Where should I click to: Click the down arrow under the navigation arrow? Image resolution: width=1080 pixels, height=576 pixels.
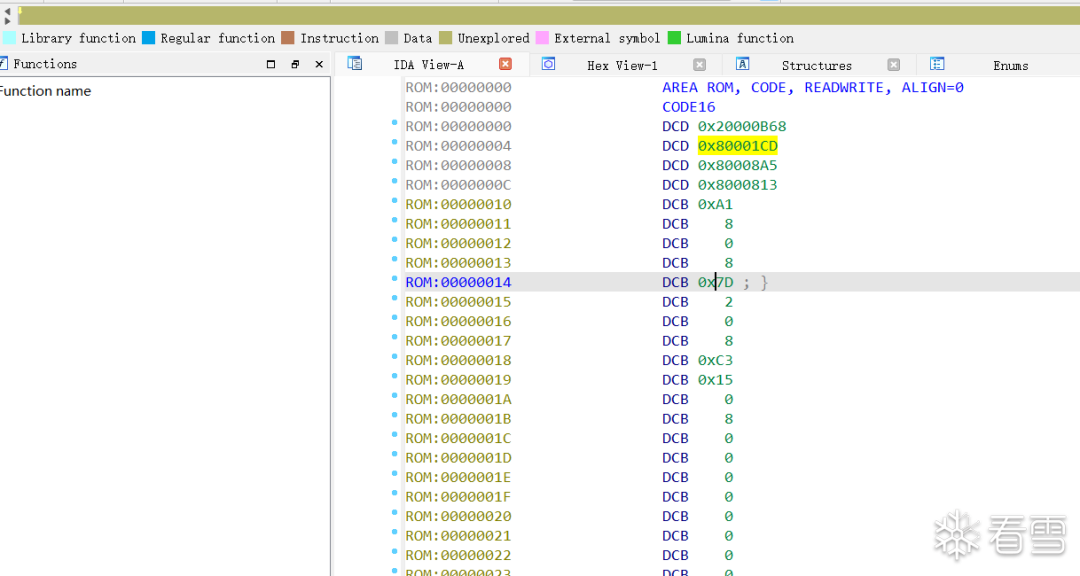[x=7, y=21]
